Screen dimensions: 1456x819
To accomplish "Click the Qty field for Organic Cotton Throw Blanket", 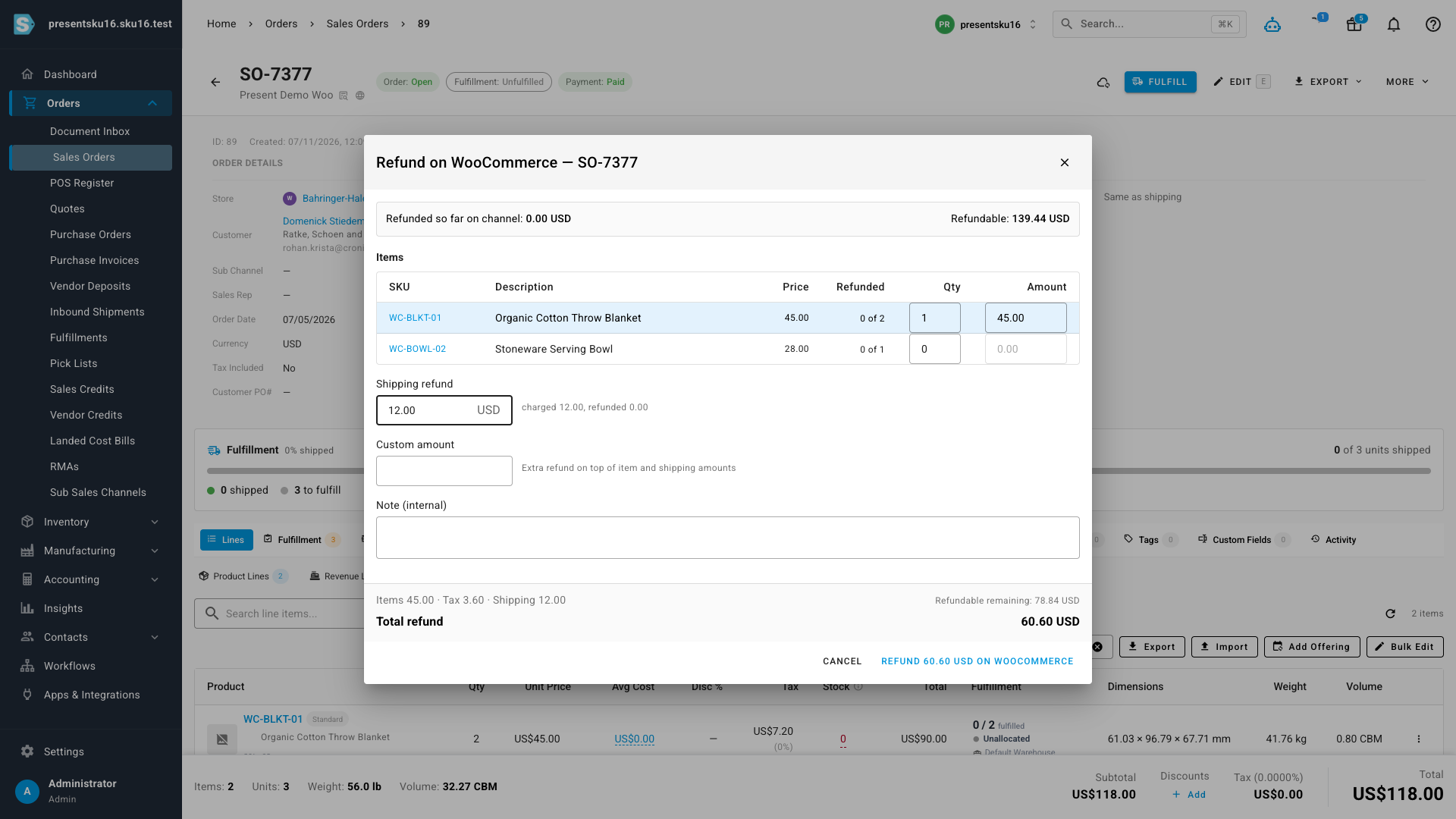I will pos(934,318).
